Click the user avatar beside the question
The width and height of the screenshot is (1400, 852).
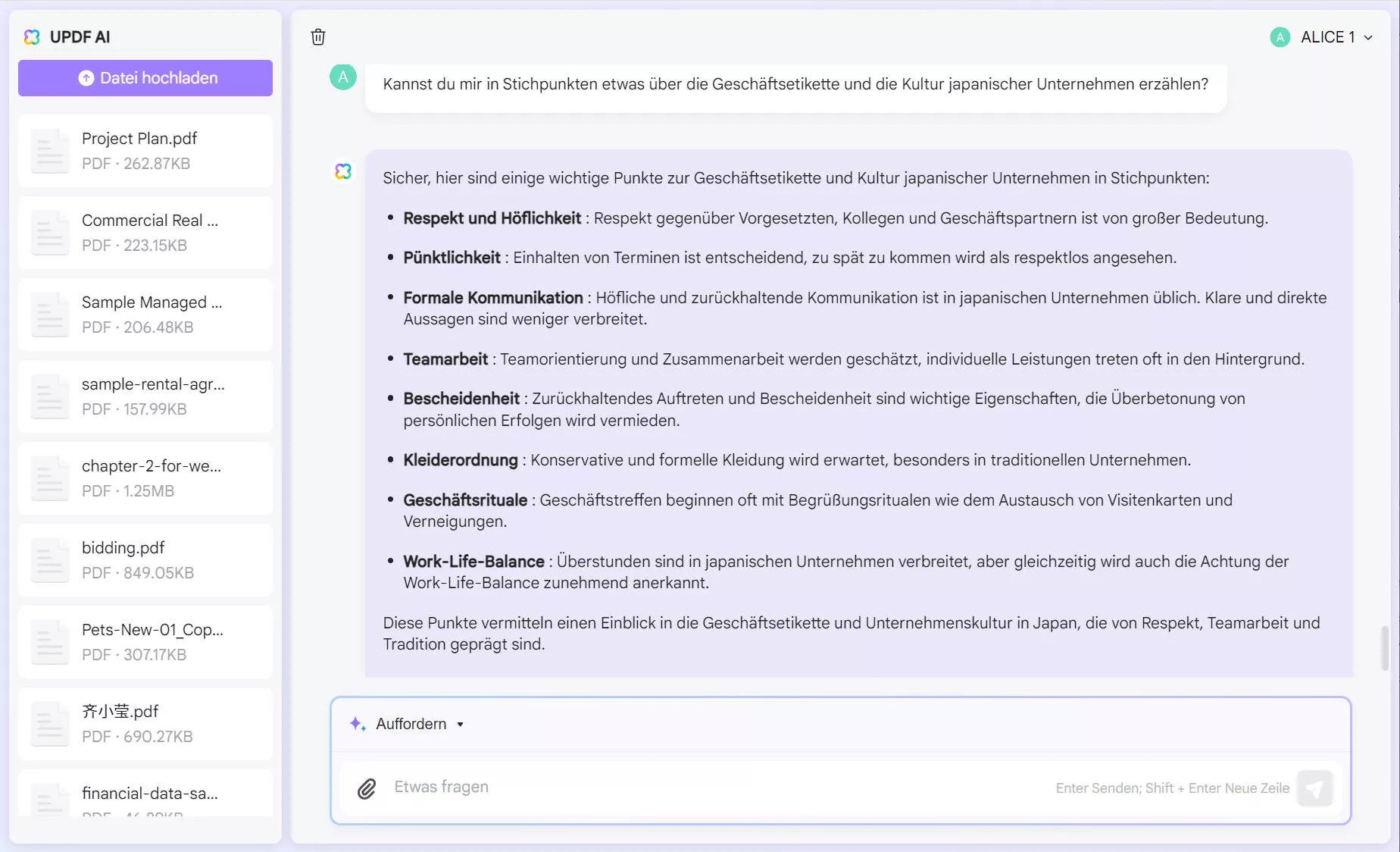pyautogui.click(x=342, y=77)
